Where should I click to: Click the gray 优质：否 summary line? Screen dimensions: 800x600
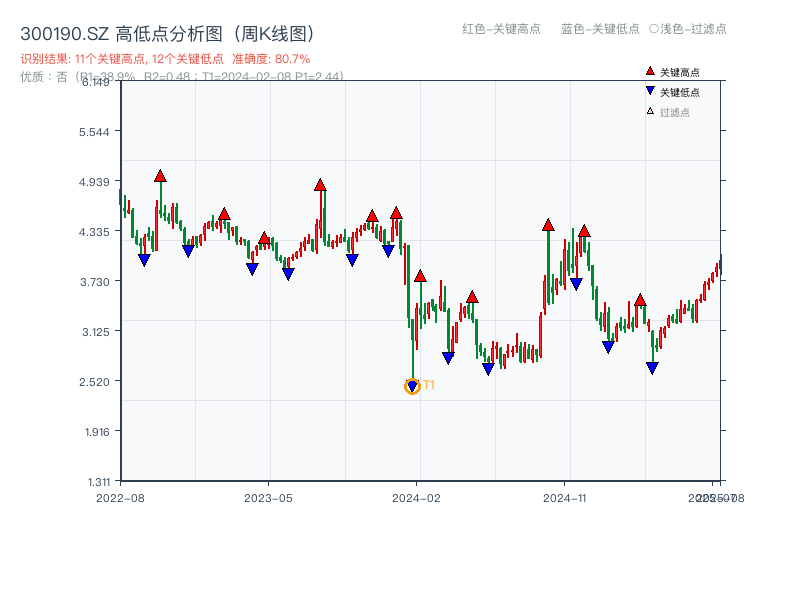tap(182, 77)
